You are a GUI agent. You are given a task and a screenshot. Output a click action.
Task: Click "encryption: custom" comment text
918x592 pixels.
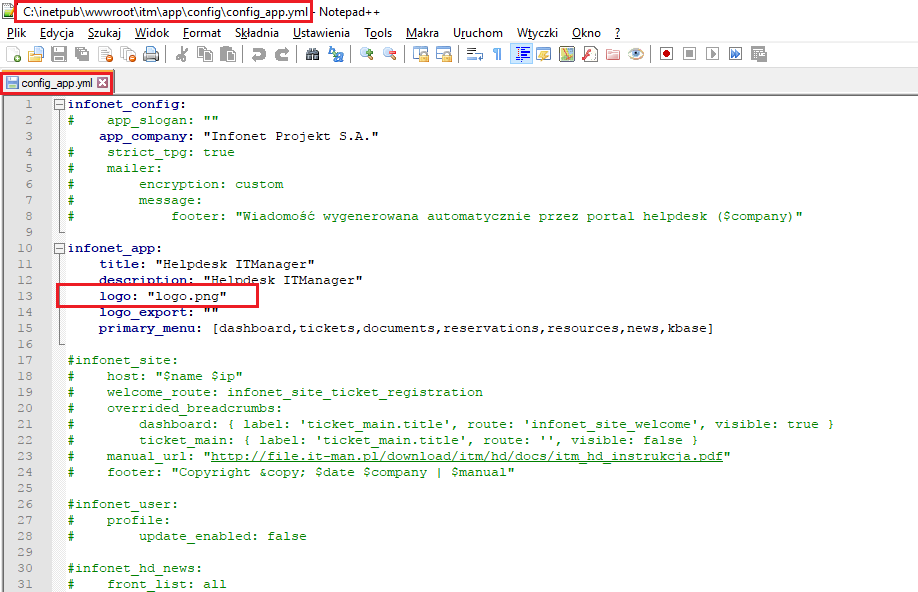(211, 184)
